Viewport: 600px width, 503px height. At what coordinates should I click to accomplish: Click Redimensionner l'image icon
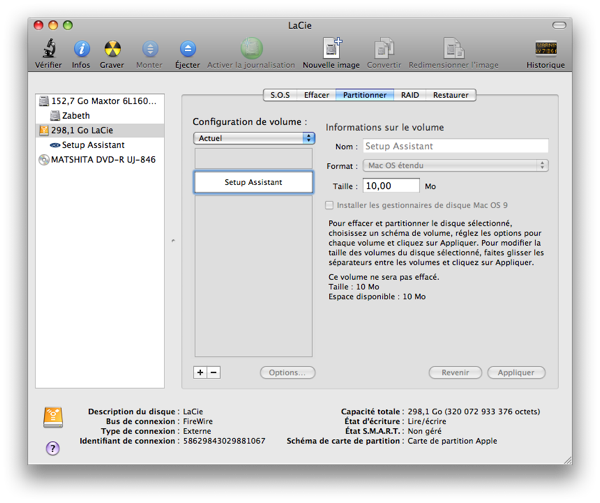(453, 48)
